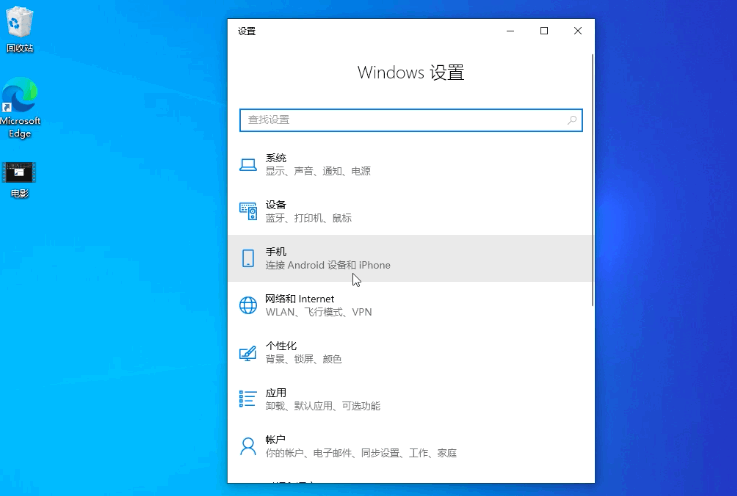The image size is (737, 496).
Task: Click the WLAN、飞行模式、VPN description
Action: point(318,312)
